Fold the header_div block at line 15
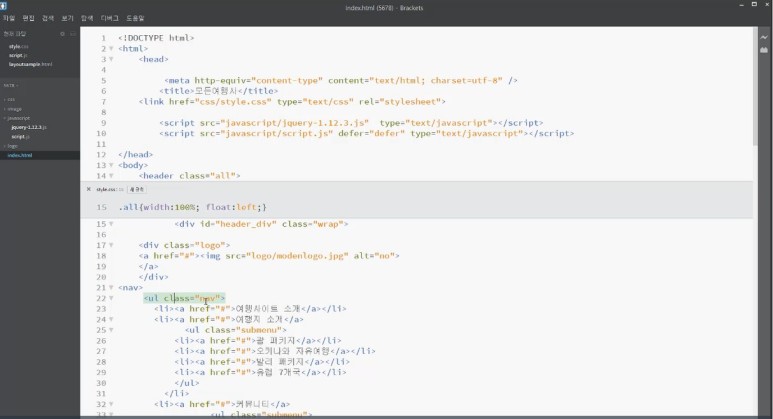The width and height of the screenshot is (773, 419). pos(111,224)
